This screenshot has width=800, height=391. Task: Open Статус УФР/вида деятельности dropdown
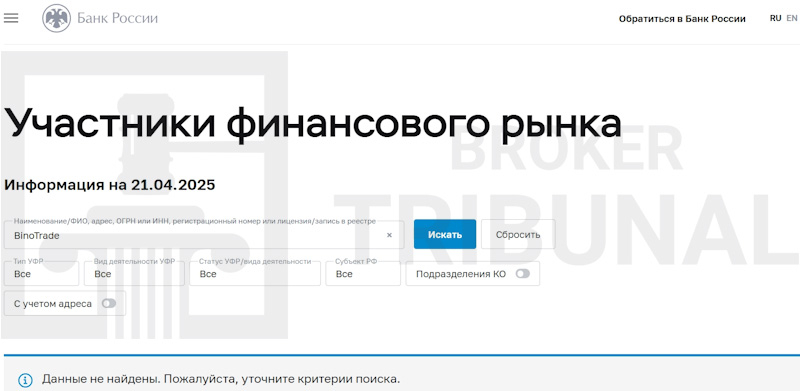point(255,274)
